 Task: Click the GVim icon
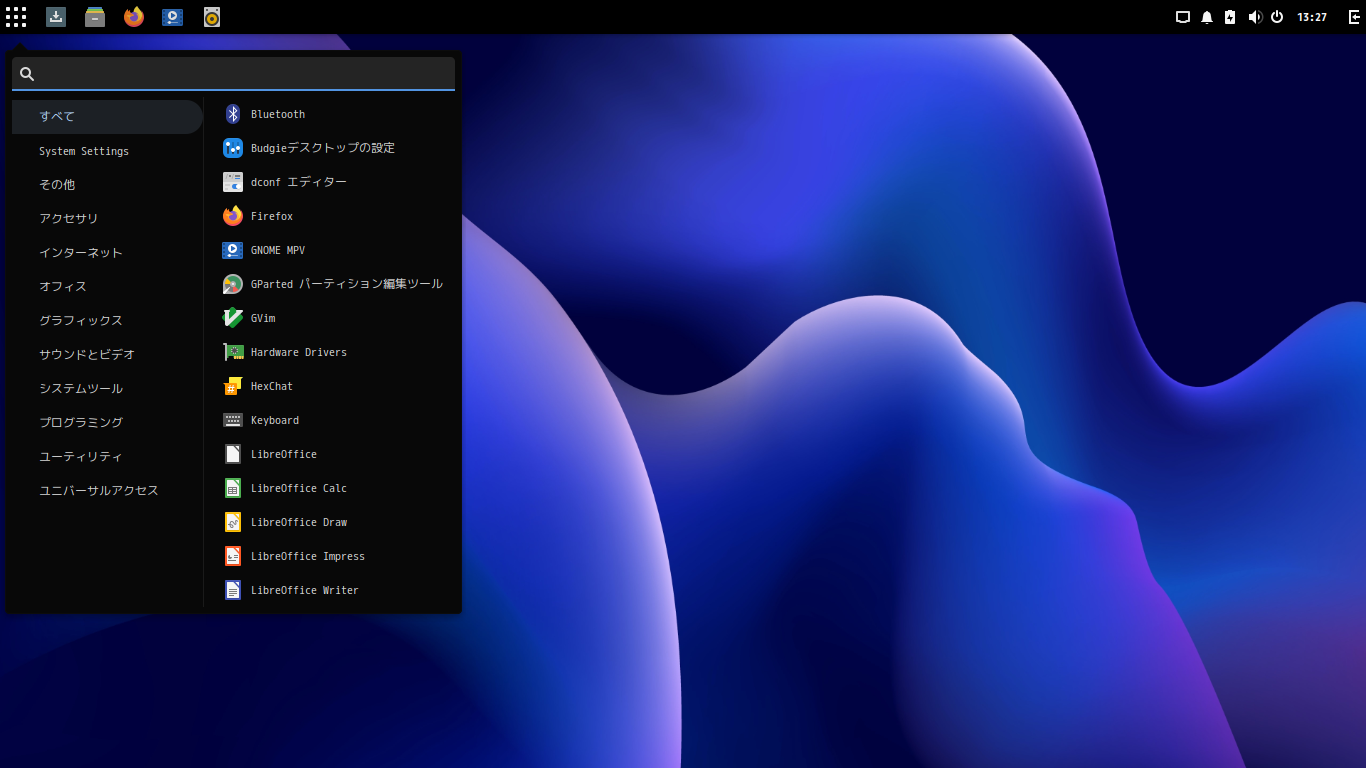point(233,318)
